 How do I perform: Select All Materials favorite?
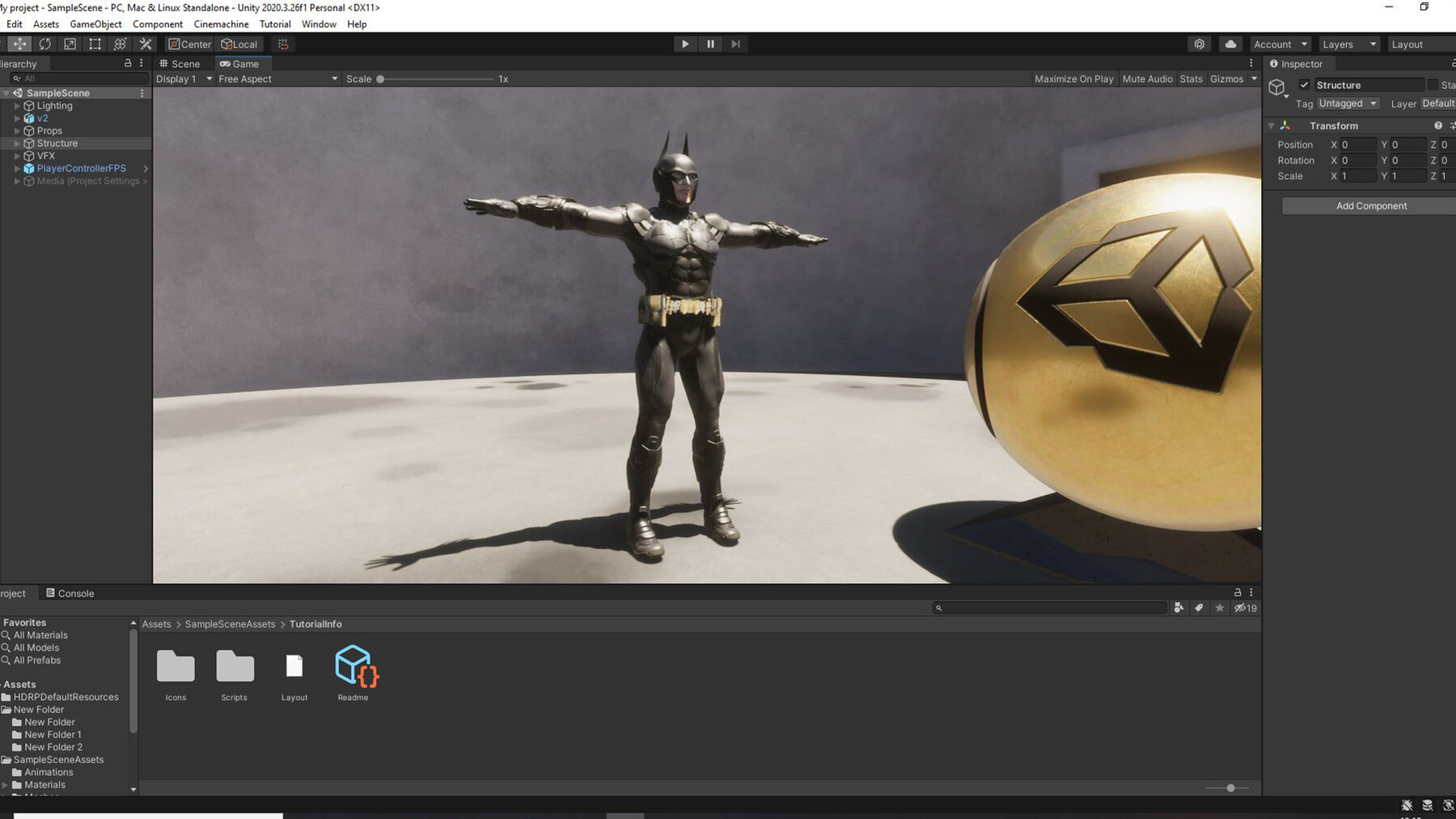40,635
